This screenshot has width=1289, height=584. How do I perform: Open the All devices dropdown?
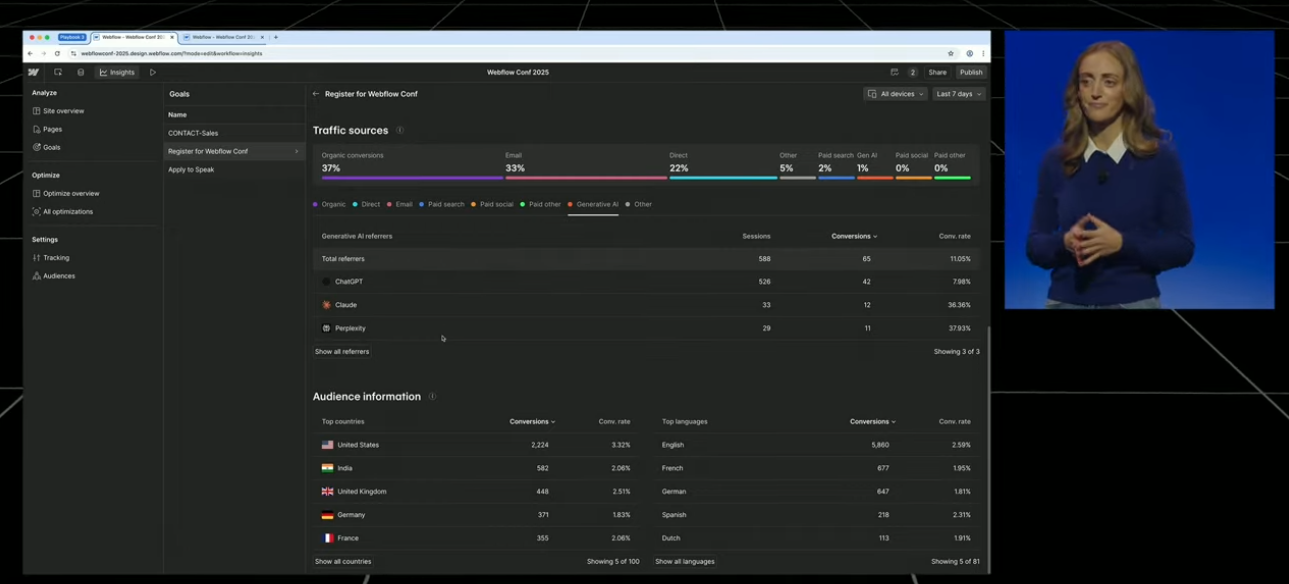pos(895,94)
